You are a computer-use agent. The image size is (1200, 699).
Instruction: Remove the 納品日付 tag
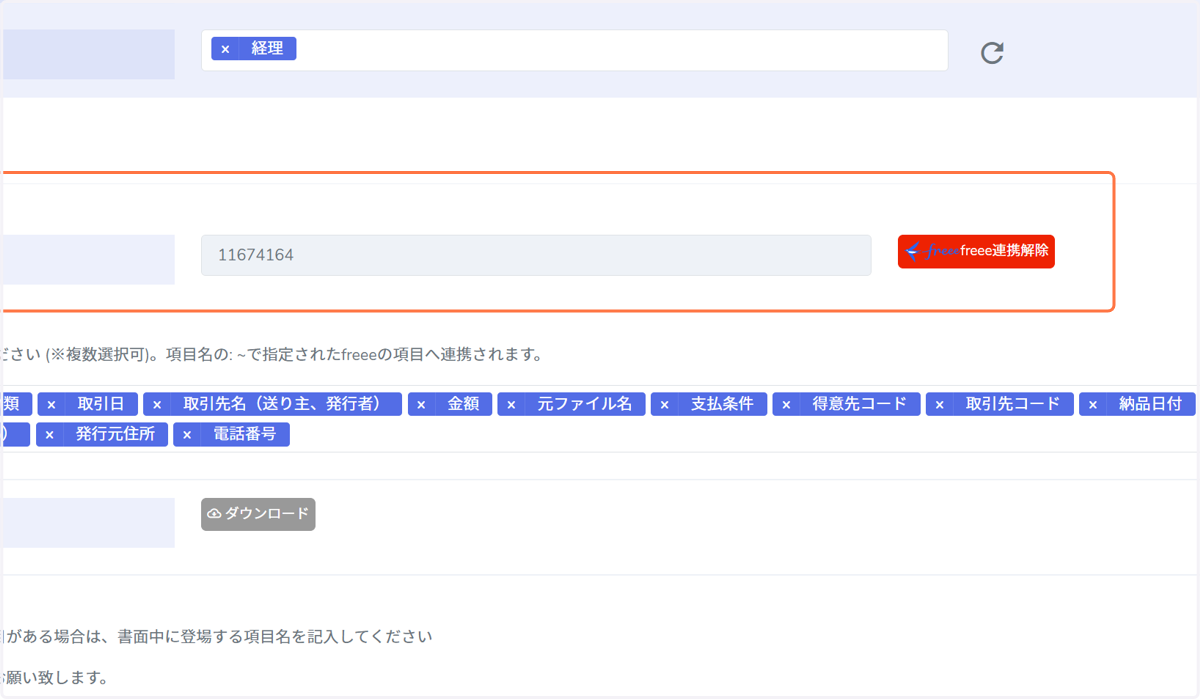[x=1092, y=405]
